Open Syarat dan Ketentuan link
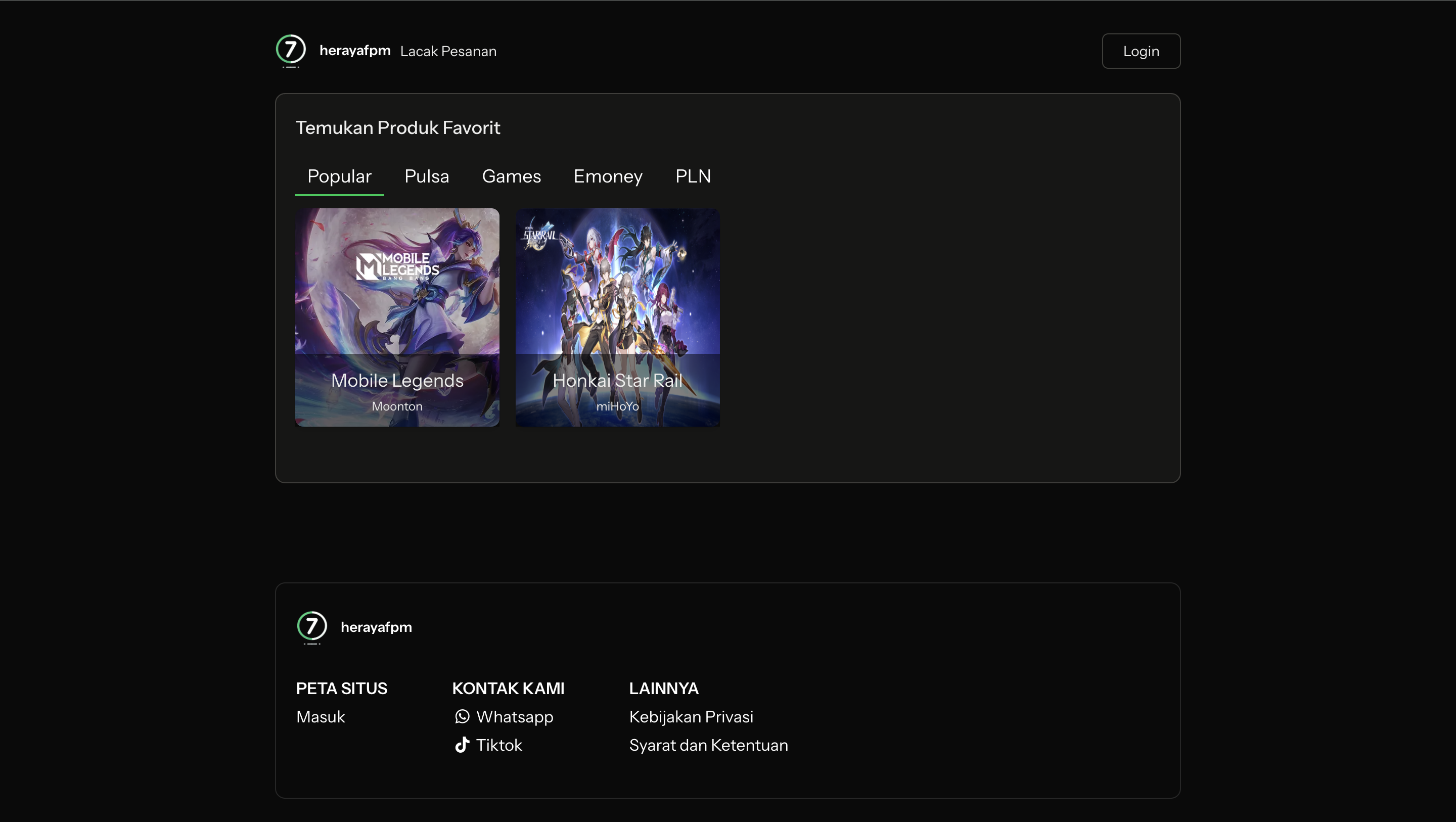This screenshot has width=1456, height=822. coord(708,745)
